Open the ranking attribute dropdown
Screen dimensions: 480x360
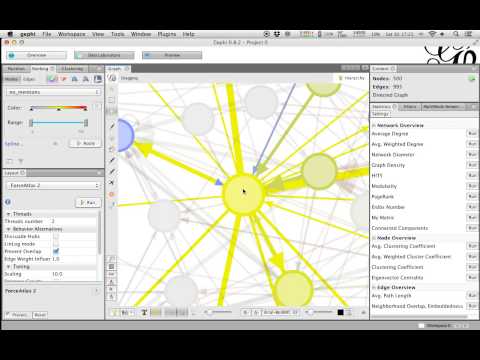pyautogui.click(x=53, y=92)
